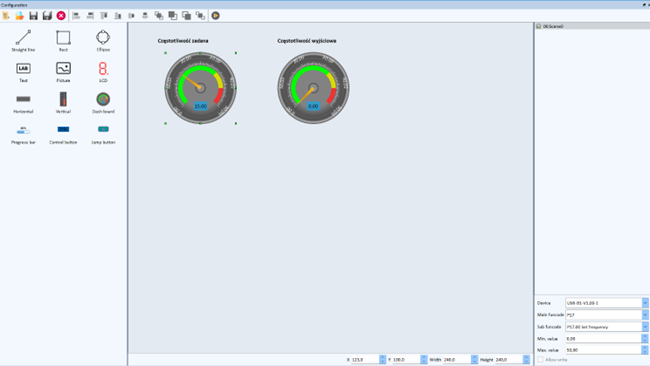This screenshot has height=366, width=650.
Task: Enable the Allow write checkbox
Action: click(x=540, y=360)
